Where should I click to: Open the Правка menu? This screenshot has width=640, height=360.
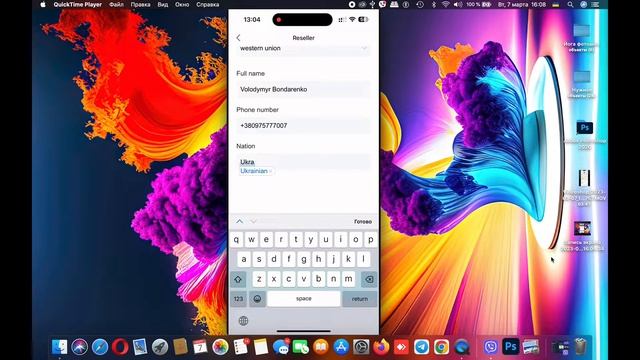[x=140, y=4]
